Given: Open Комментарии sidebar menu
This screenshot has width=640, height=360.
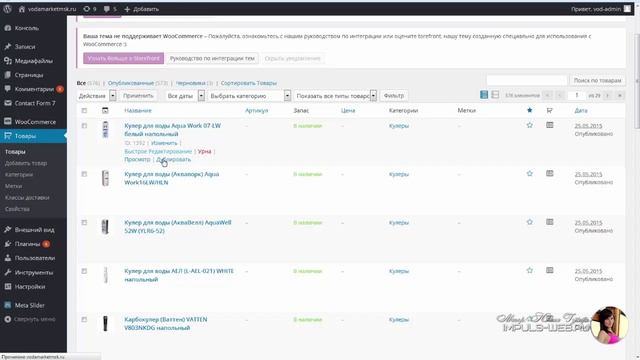Looking at the screenshot, I should (x=33, y=89).
